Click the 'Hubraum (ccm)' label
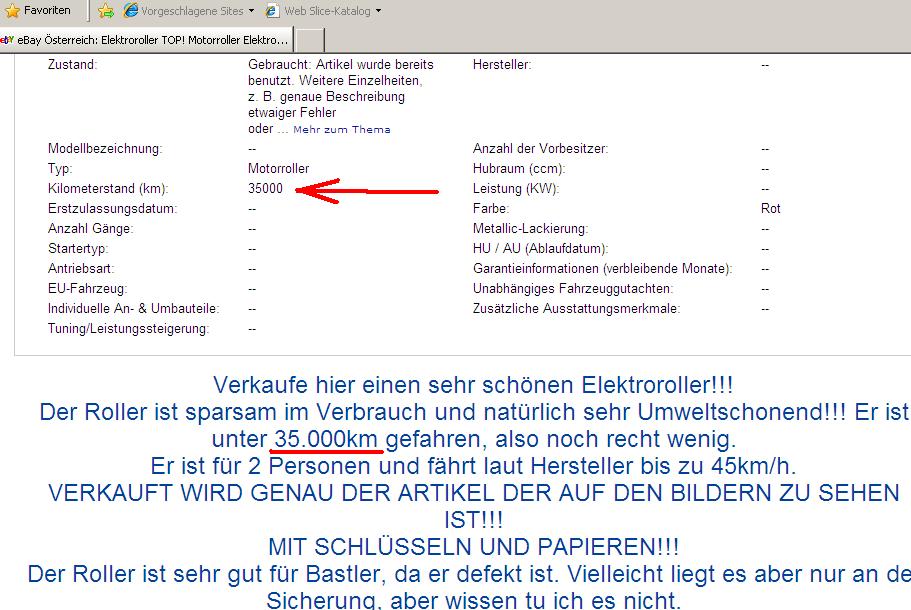 pos(519,169)
